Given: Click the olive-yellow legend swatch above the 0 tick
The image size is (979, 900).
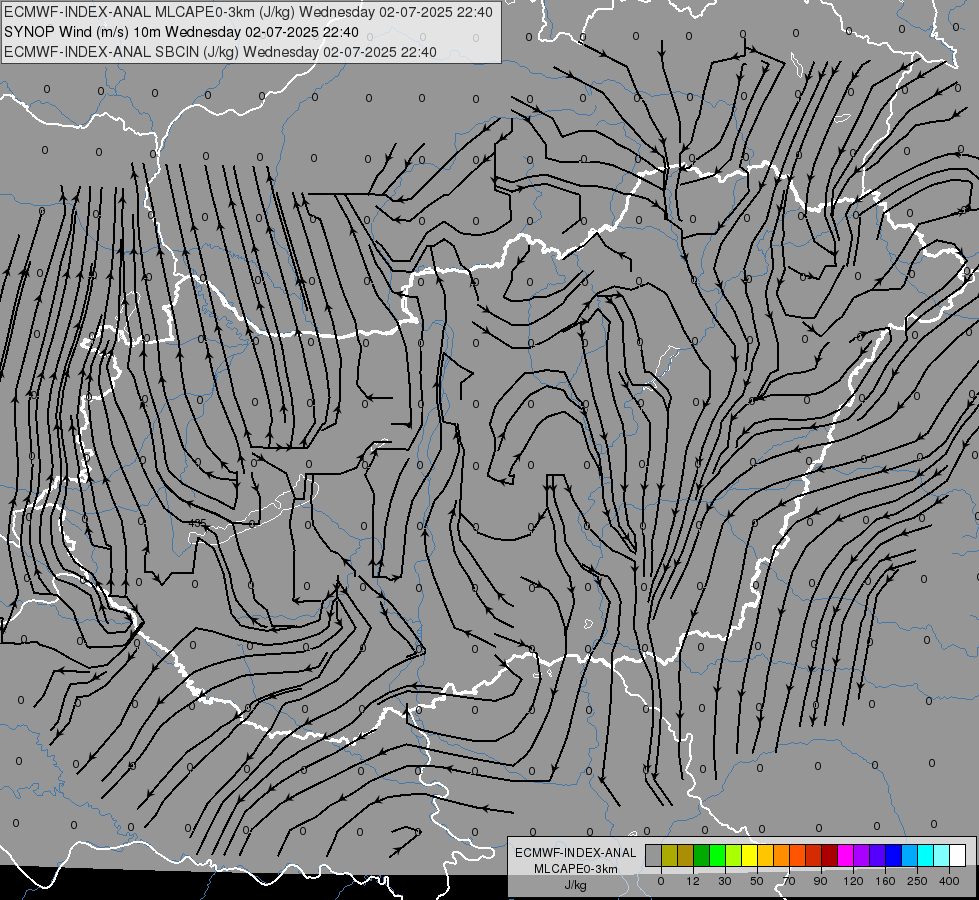Looking at the screenshot, I should click(669, 855).
